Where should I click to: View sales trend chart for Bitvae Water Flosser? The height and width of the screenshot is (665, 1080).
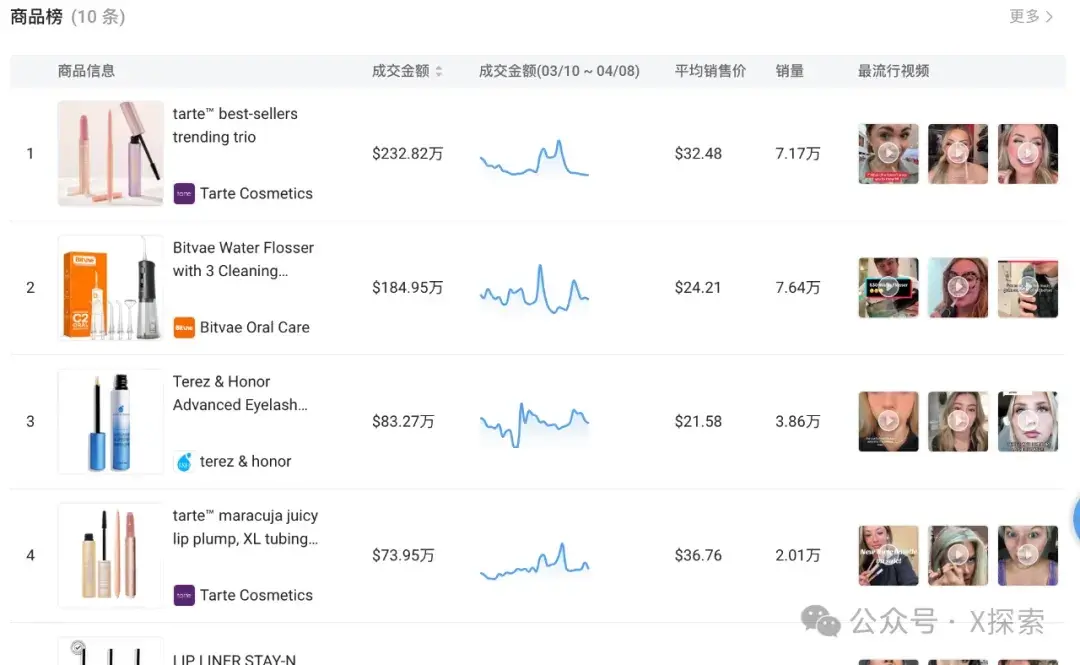534,289
